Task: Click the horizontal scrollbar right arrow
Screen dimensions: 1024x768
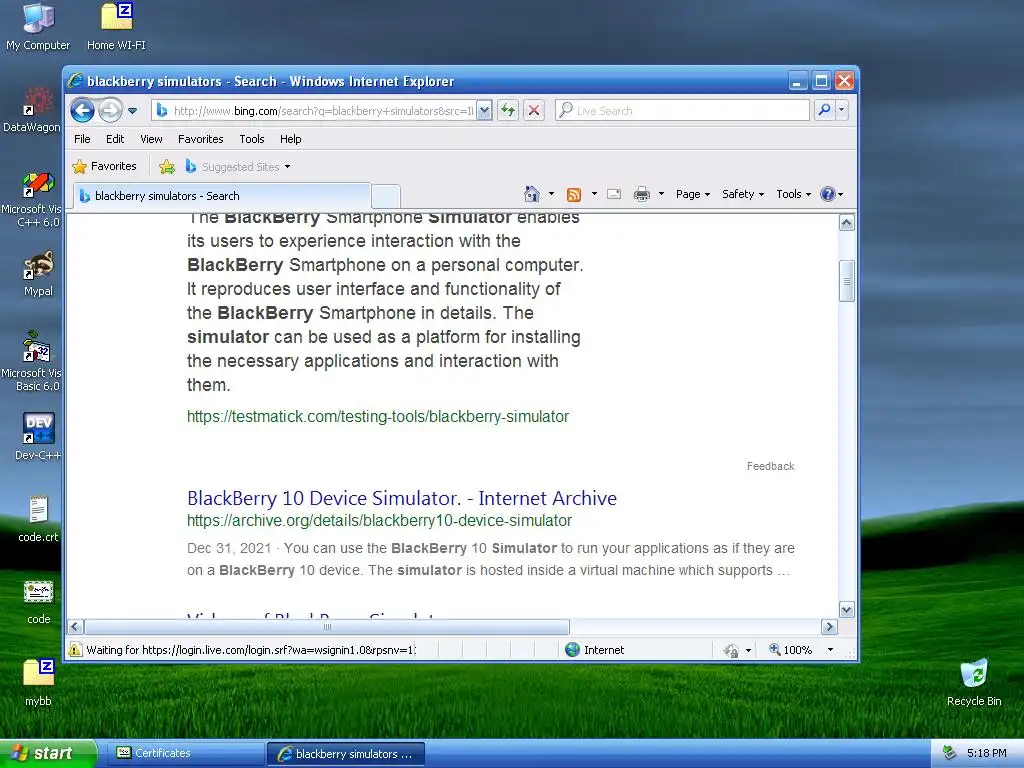Action: (x=829, y=627)
